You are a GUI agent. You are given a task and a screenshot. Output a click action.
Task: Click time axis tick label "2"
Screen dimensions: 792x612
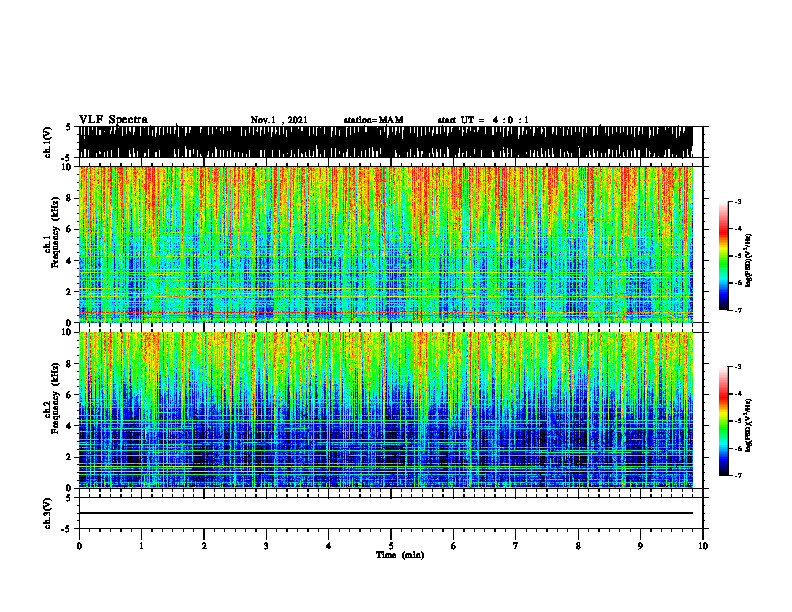204,546
